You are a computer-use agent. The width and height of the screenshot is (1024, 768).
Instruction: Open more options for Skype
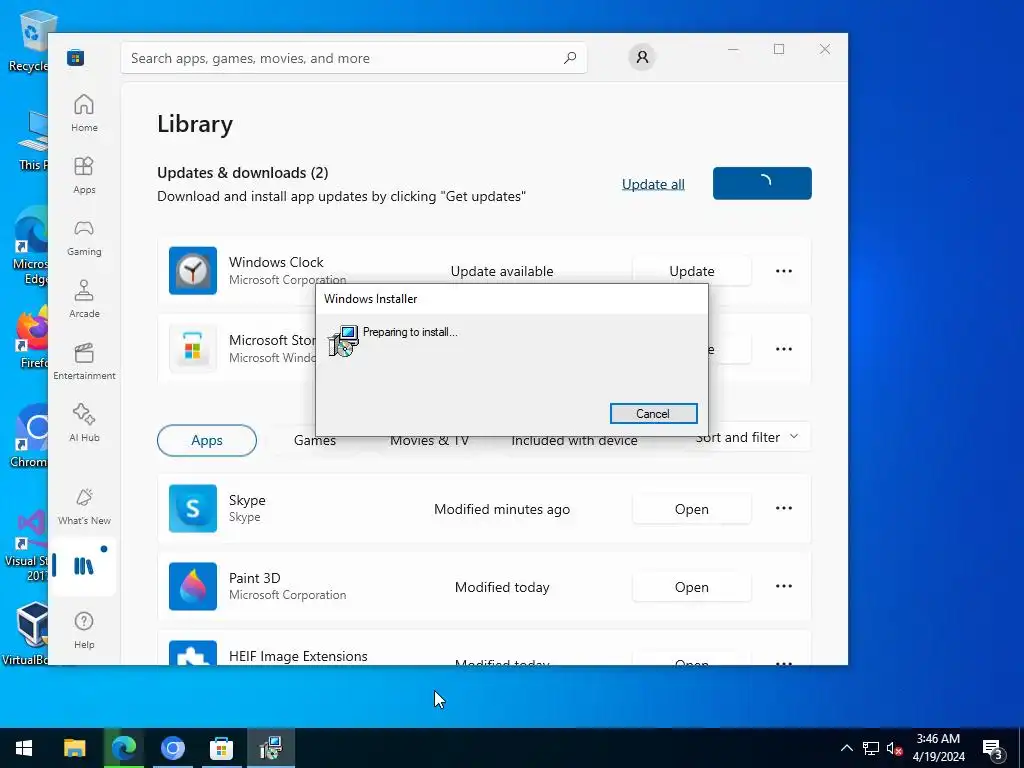784,508
